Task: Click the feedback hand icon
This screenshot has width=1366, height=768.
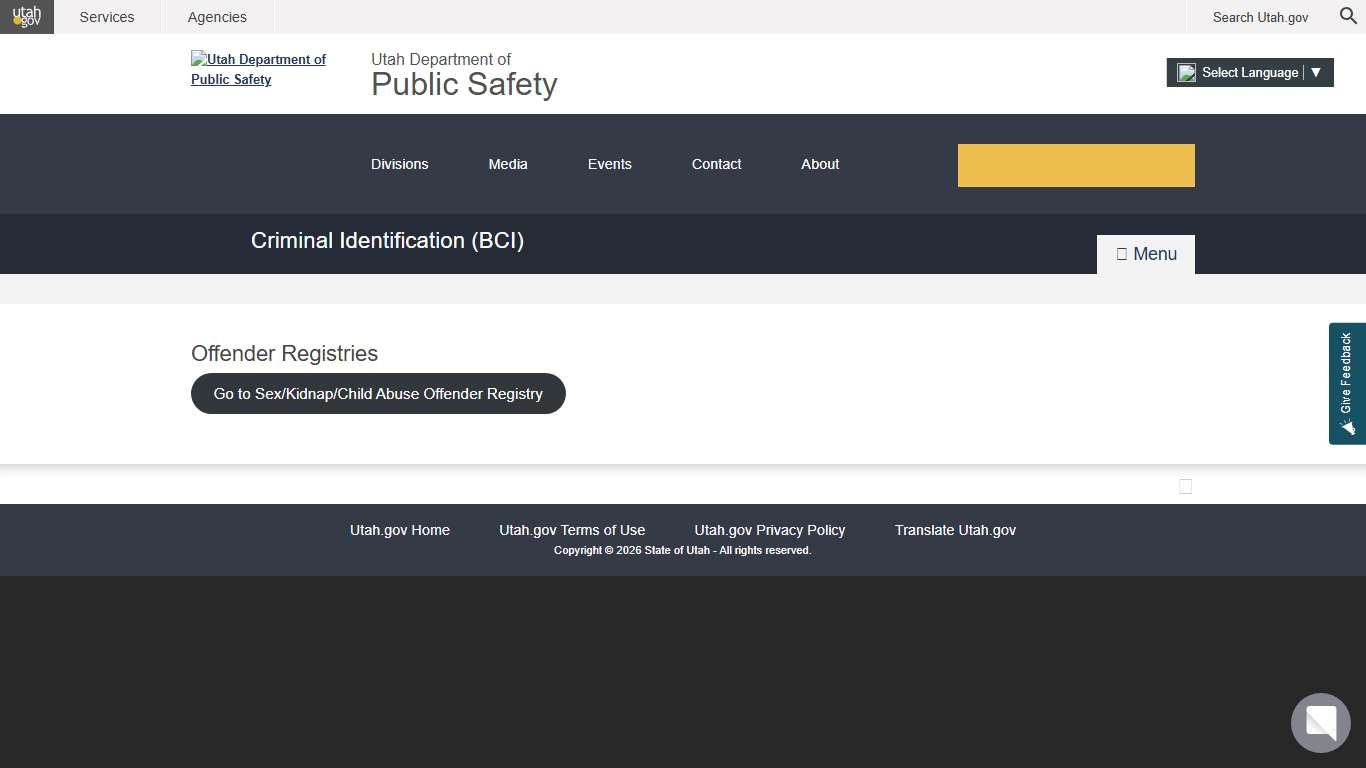Action: (1347, 428)
